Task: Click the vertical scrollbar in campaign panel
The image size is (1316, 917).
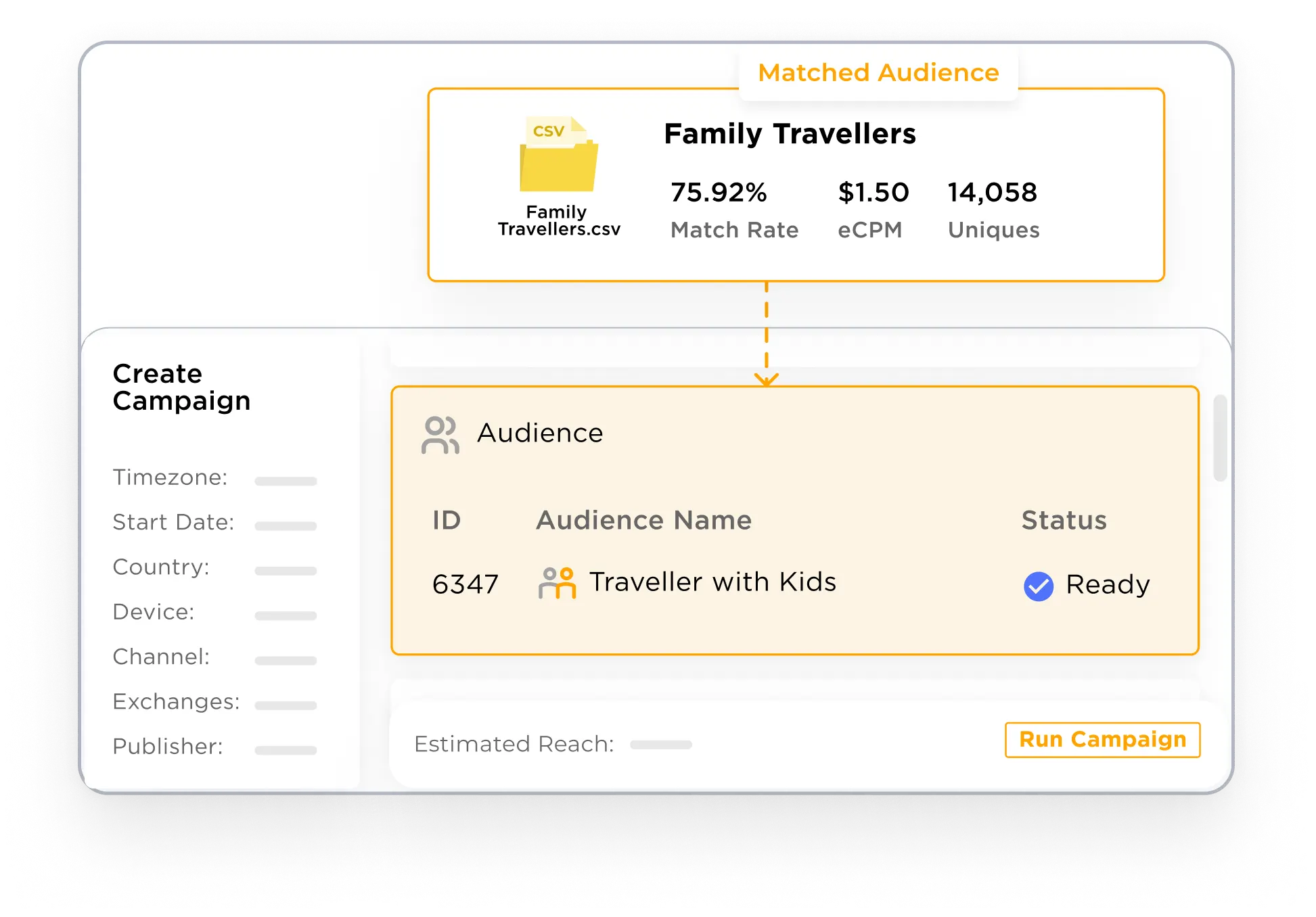Action: click(x=1220, y=438)
